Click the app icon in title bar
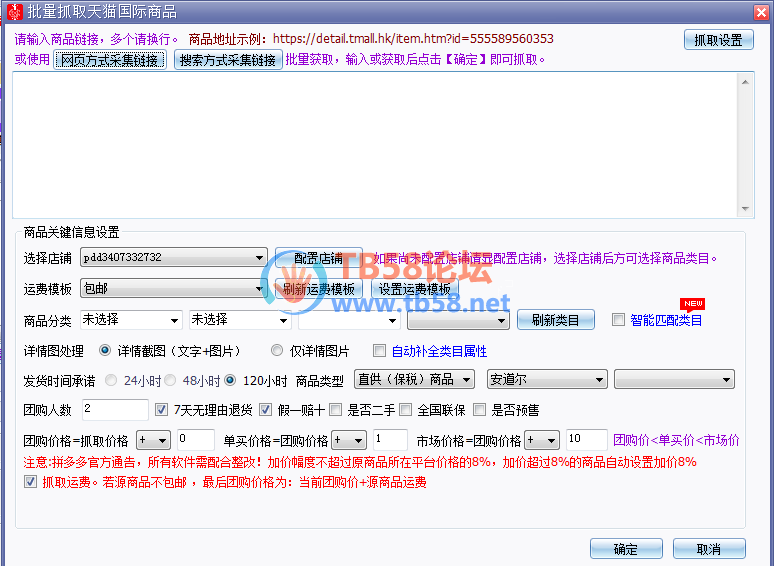 click(x=13, y=11)
